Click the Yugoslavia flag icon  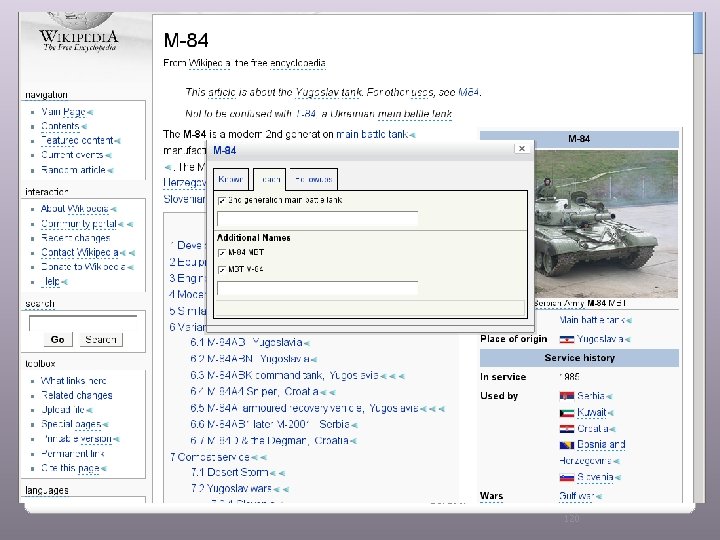click(567, 339)
